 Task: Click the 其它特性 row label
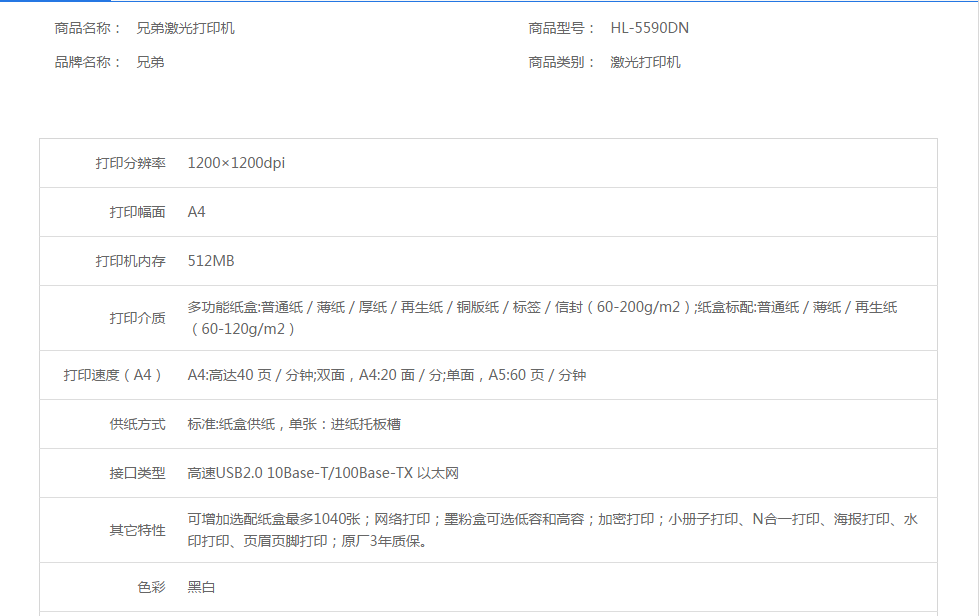point(138,530)
